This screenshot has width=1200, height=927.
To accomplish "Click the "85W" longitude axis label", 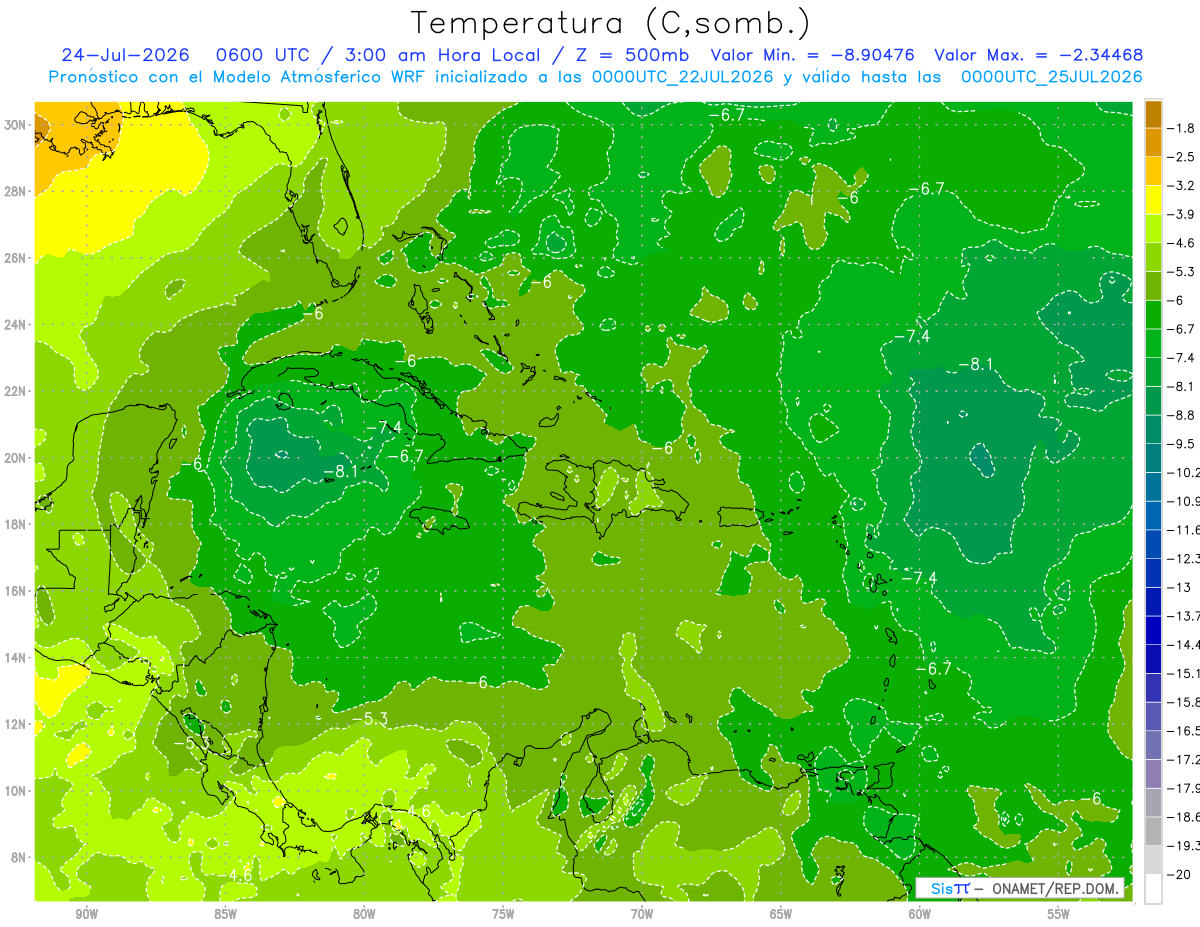I will click(x=225, y=915).
